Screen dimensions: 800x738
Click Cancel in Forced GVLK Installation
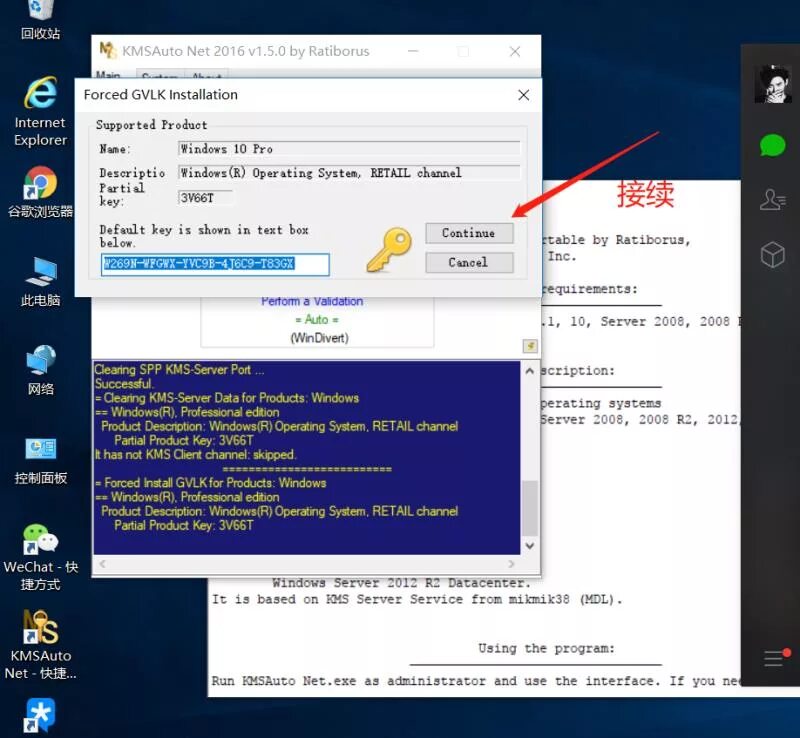coord(469,262)
